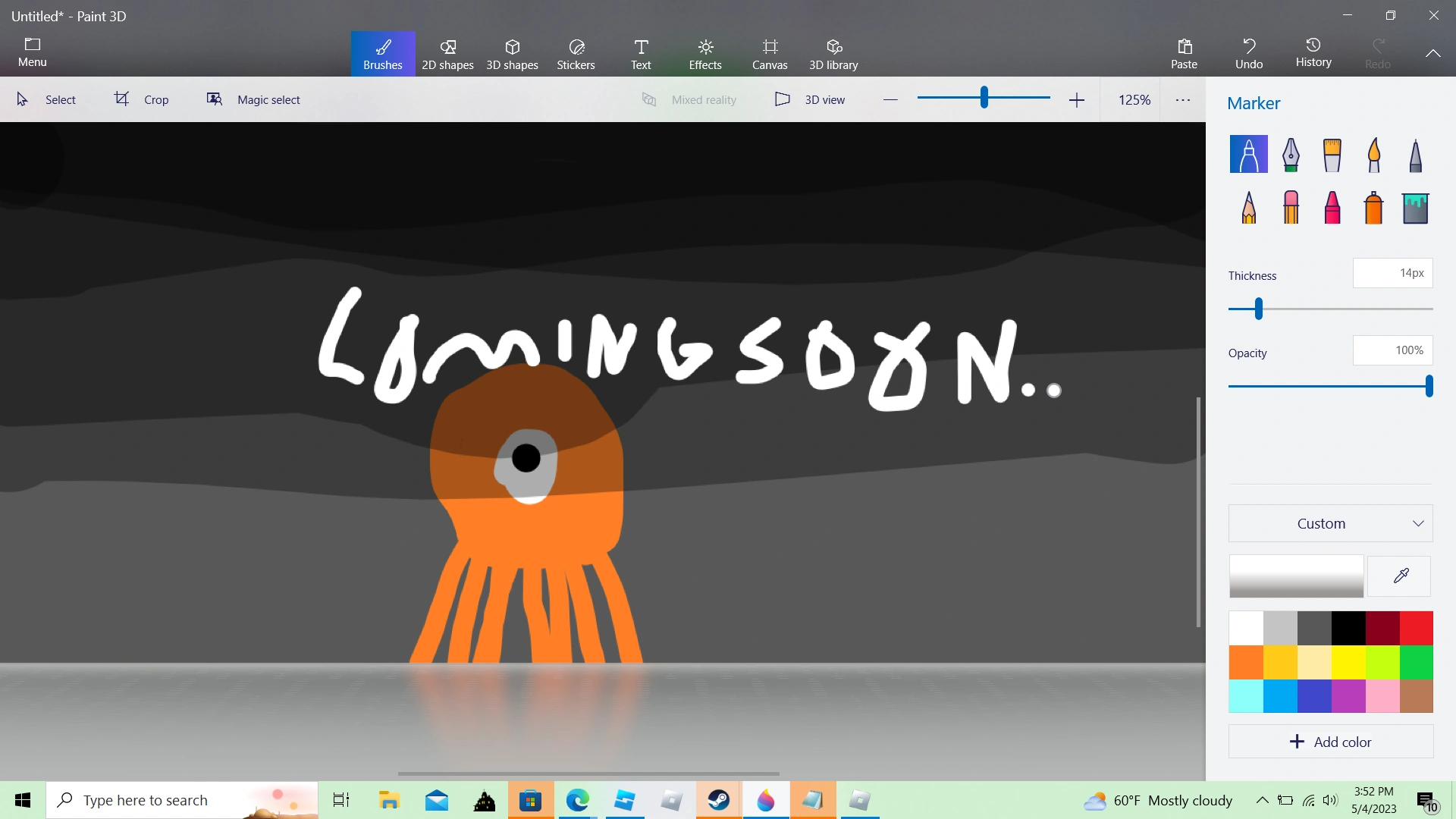Image resolution: width=1456 pixels, height=819 pixels.
Task: Select the Crayon brush
Action: [x=1332, y=207]
